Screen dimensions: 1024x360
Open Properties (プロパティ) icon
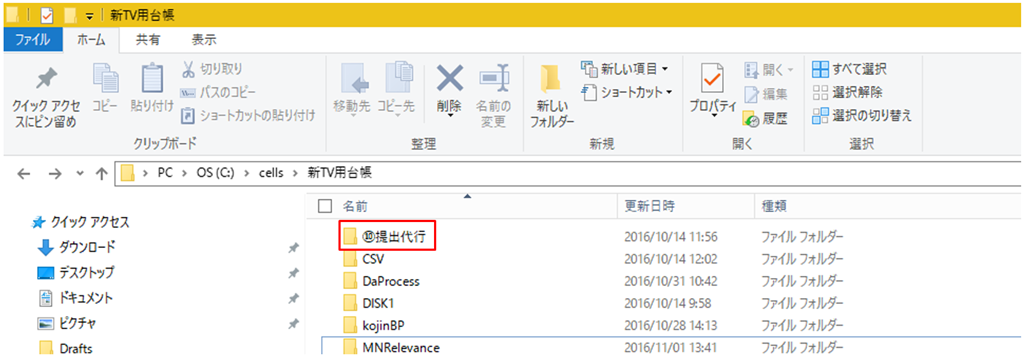[712, 79]
